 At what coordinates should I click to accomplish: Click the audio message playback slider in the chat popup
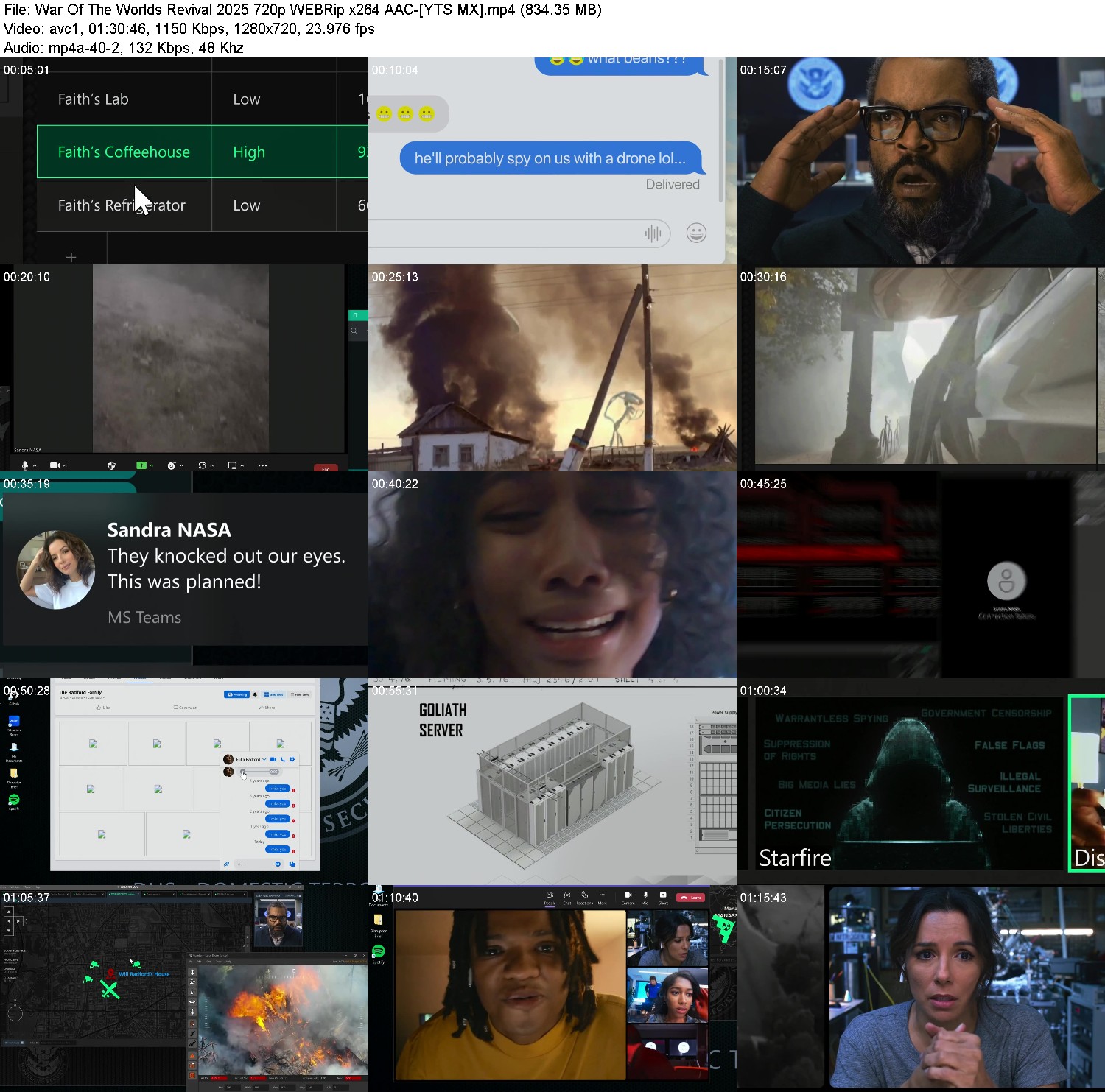coord(259,772)
